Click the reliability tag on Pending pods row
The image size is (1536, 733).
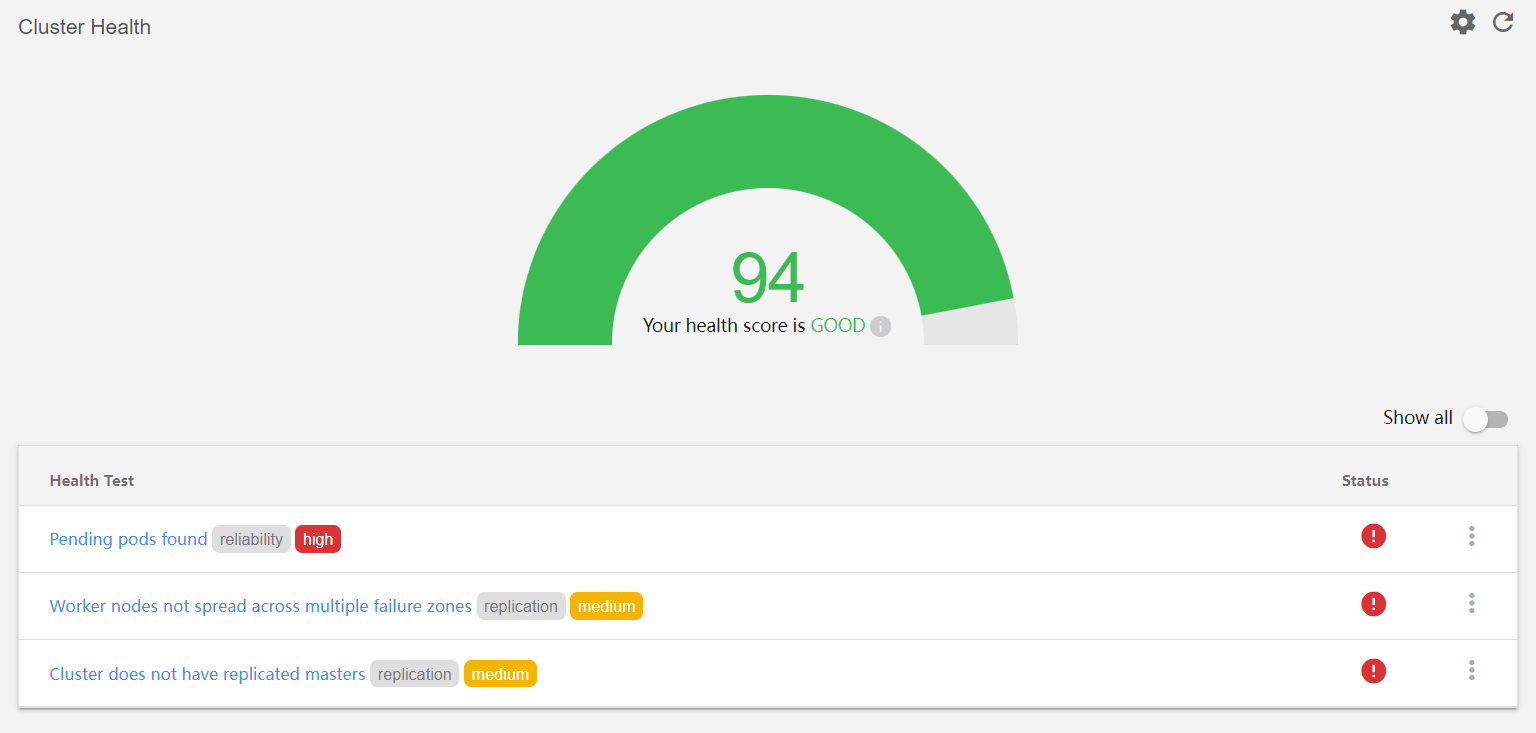coord(251,538)
